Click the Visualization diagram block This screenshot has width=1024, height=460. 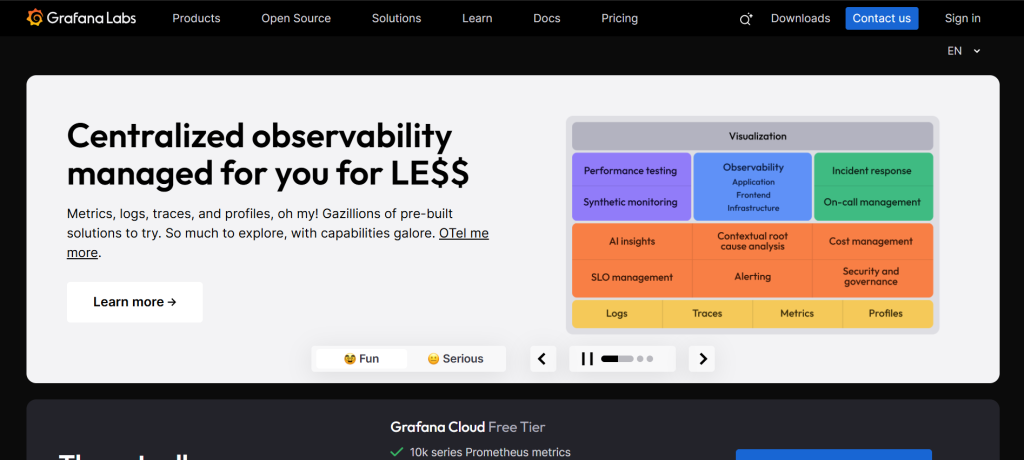coord(752,136)
